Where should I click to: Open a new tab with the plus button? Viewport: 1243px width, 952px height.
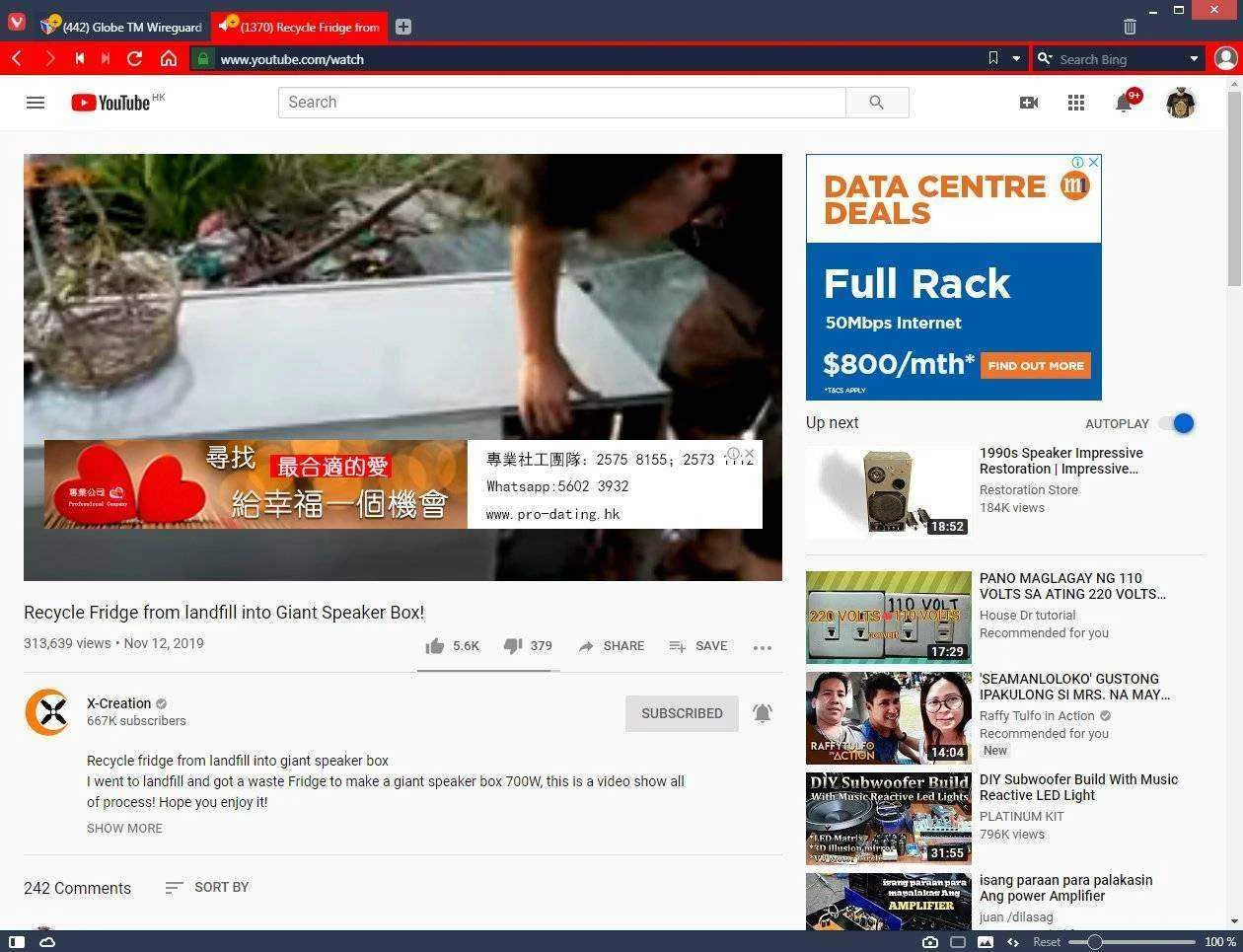pyautogui.click(x=403, y=28)
